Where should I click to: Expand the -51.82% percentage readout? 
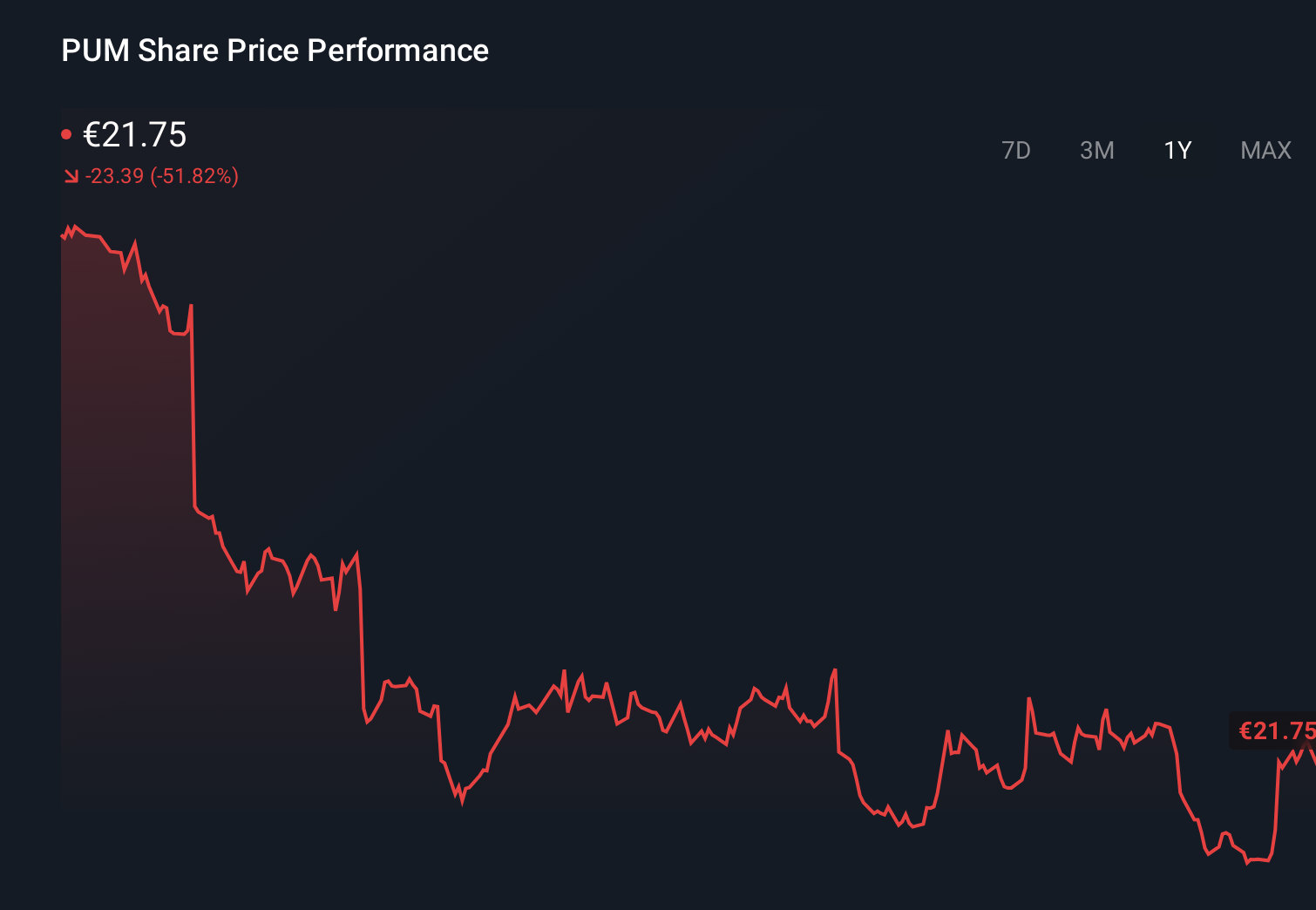[193, 176]
